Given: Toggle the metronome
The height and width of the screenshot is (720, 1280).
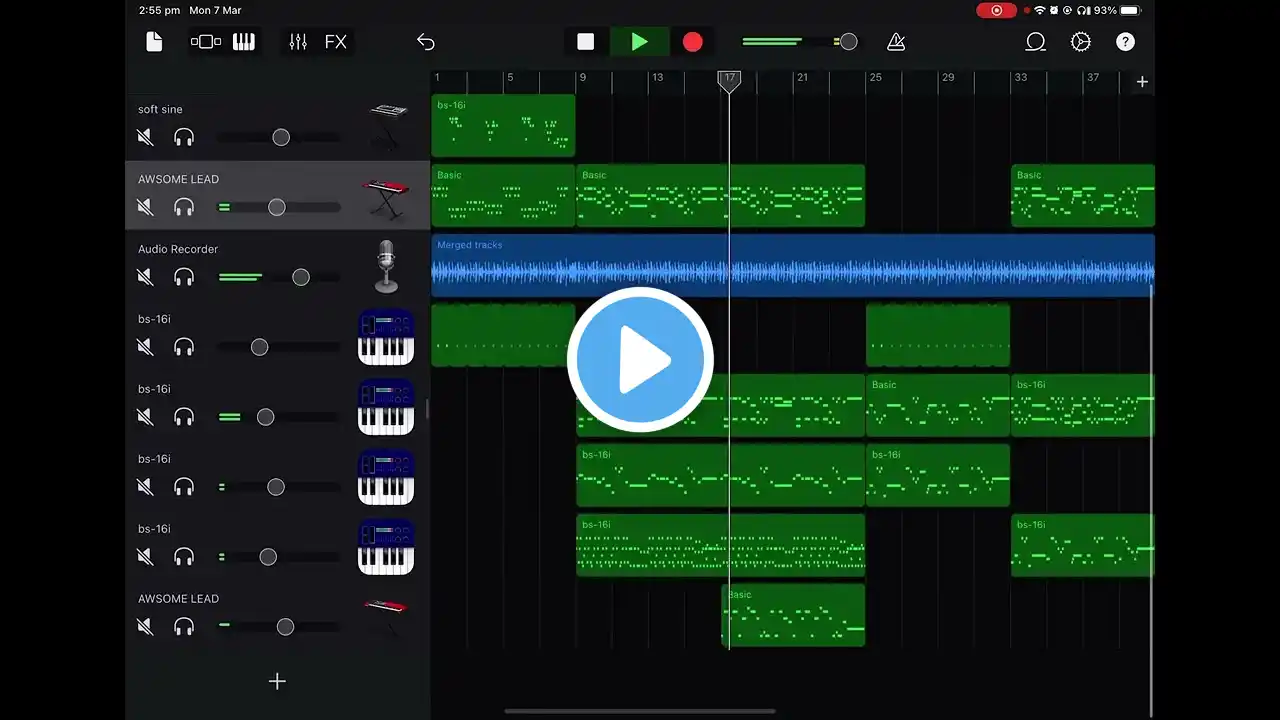Looking at the screenshot, I should click(896, 42).
